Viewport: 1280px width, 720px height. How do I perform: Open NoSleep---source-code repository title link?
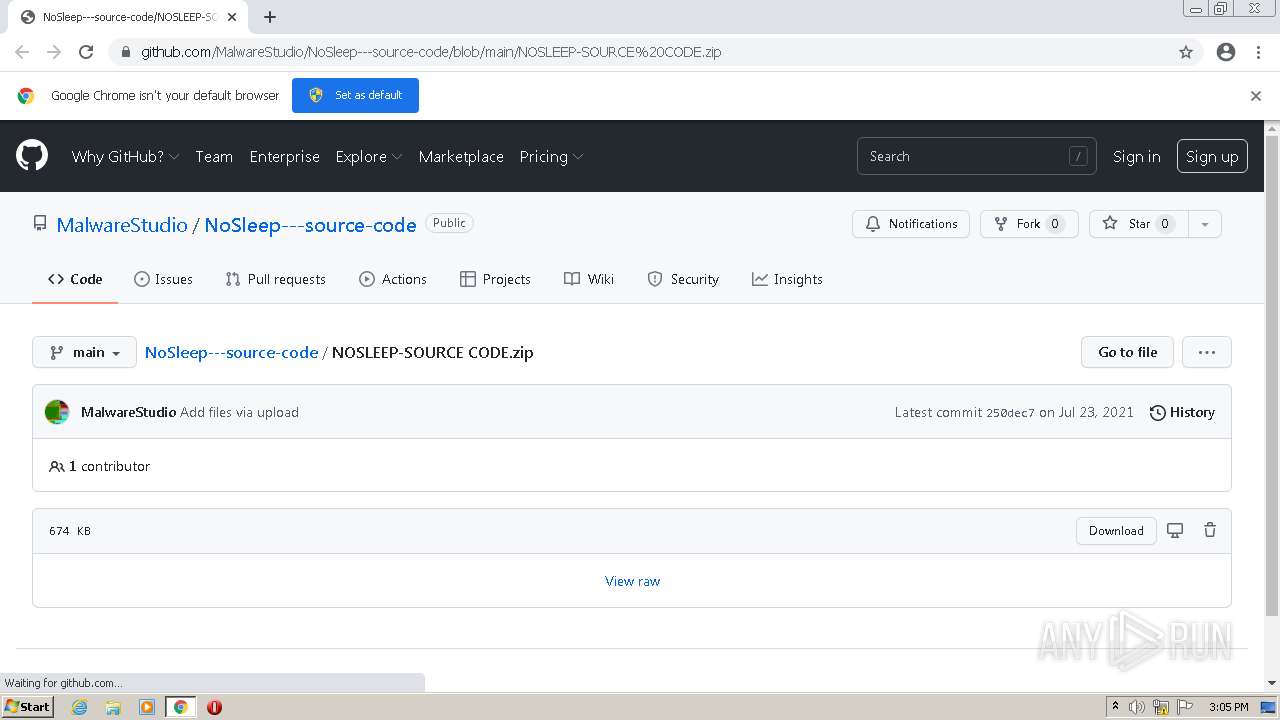pyautogui.click(x=310, y=225)
